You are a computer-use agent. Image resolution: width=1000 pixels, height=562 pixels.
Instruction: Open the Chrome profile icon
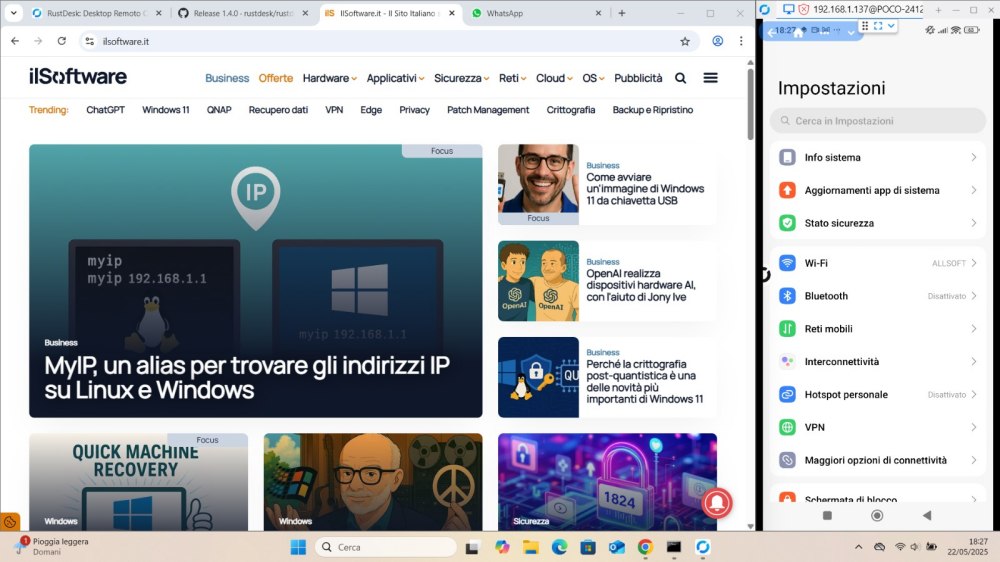(717, 41)
